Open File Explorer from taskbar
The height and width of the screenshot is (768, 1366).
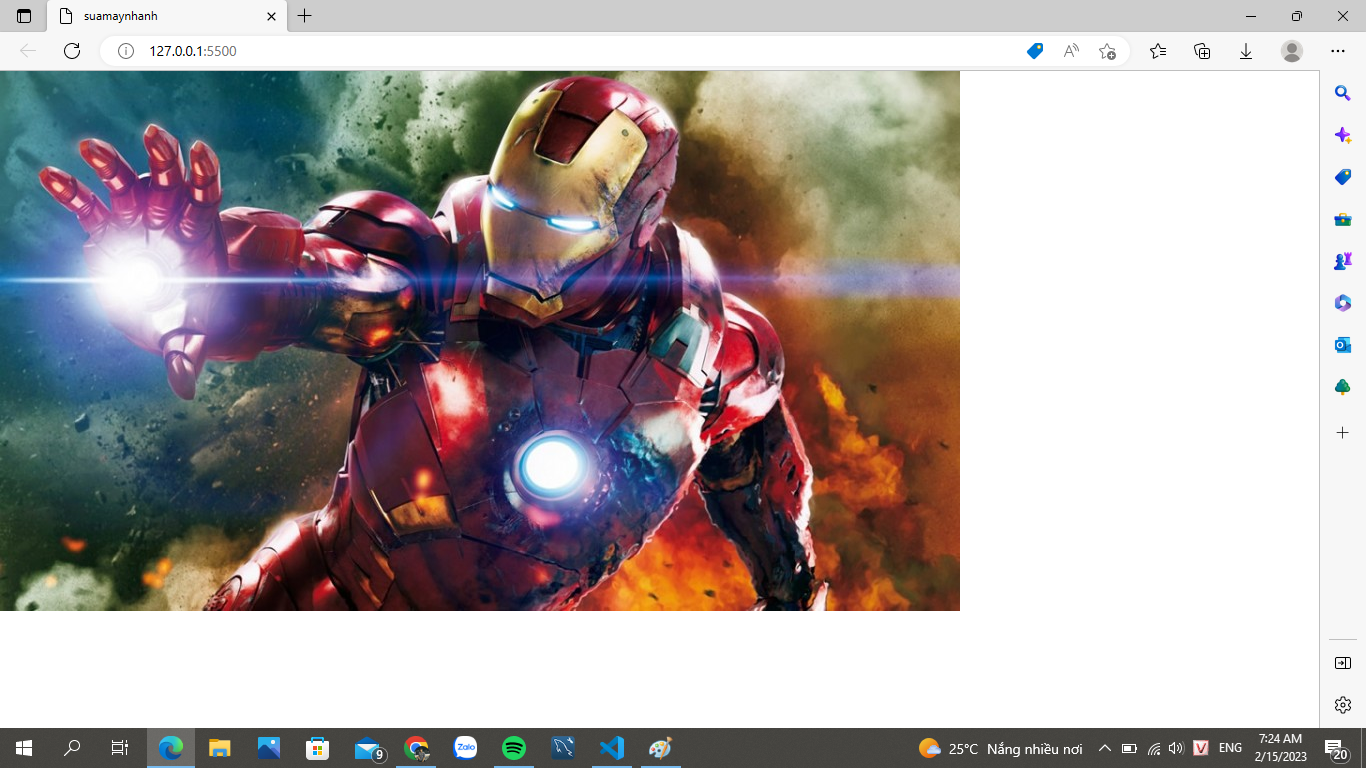220,748
